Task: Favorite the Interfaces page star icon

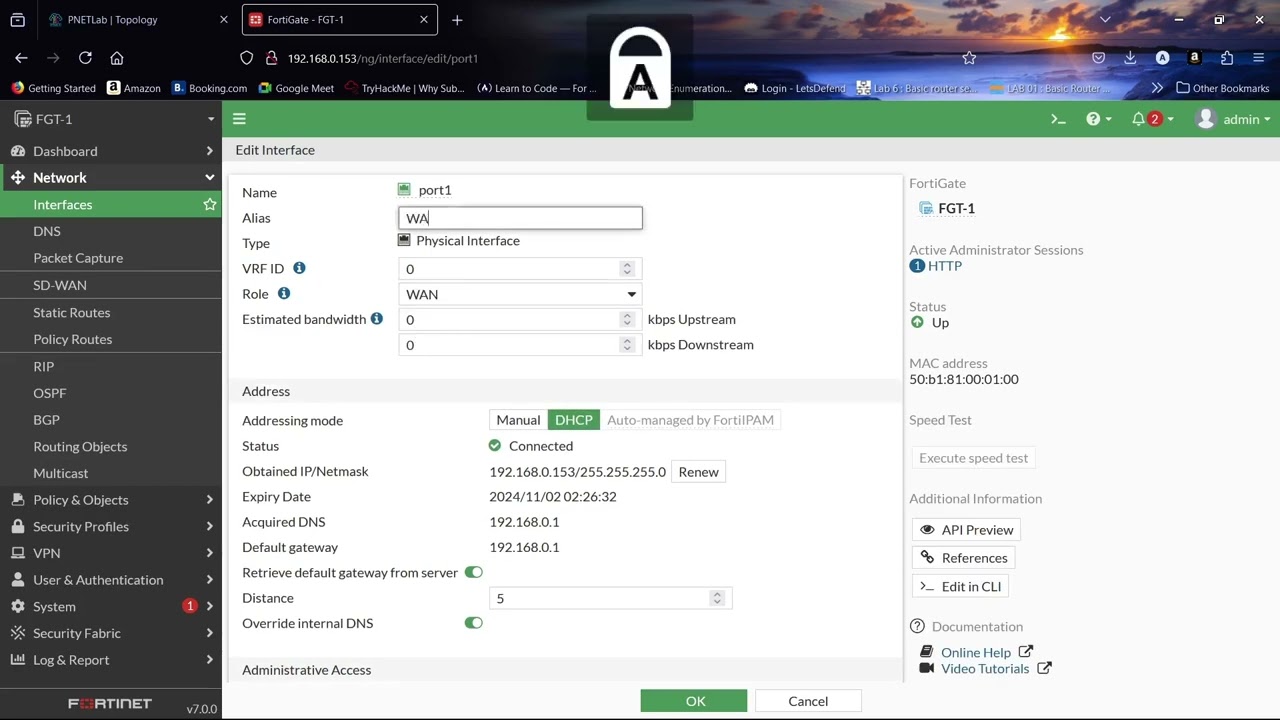Action: point(210,204)
